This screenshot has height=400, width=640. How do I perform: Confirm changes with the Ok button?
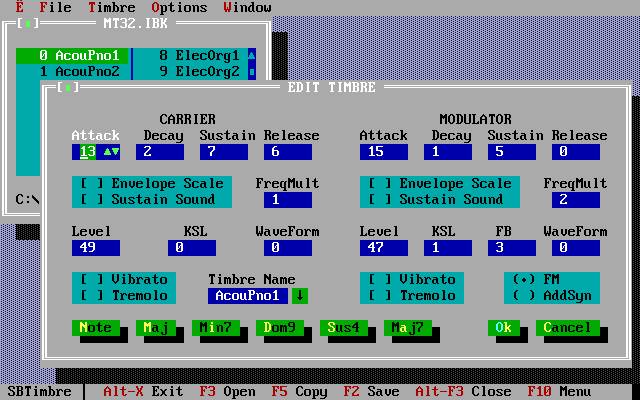point(504,328)
